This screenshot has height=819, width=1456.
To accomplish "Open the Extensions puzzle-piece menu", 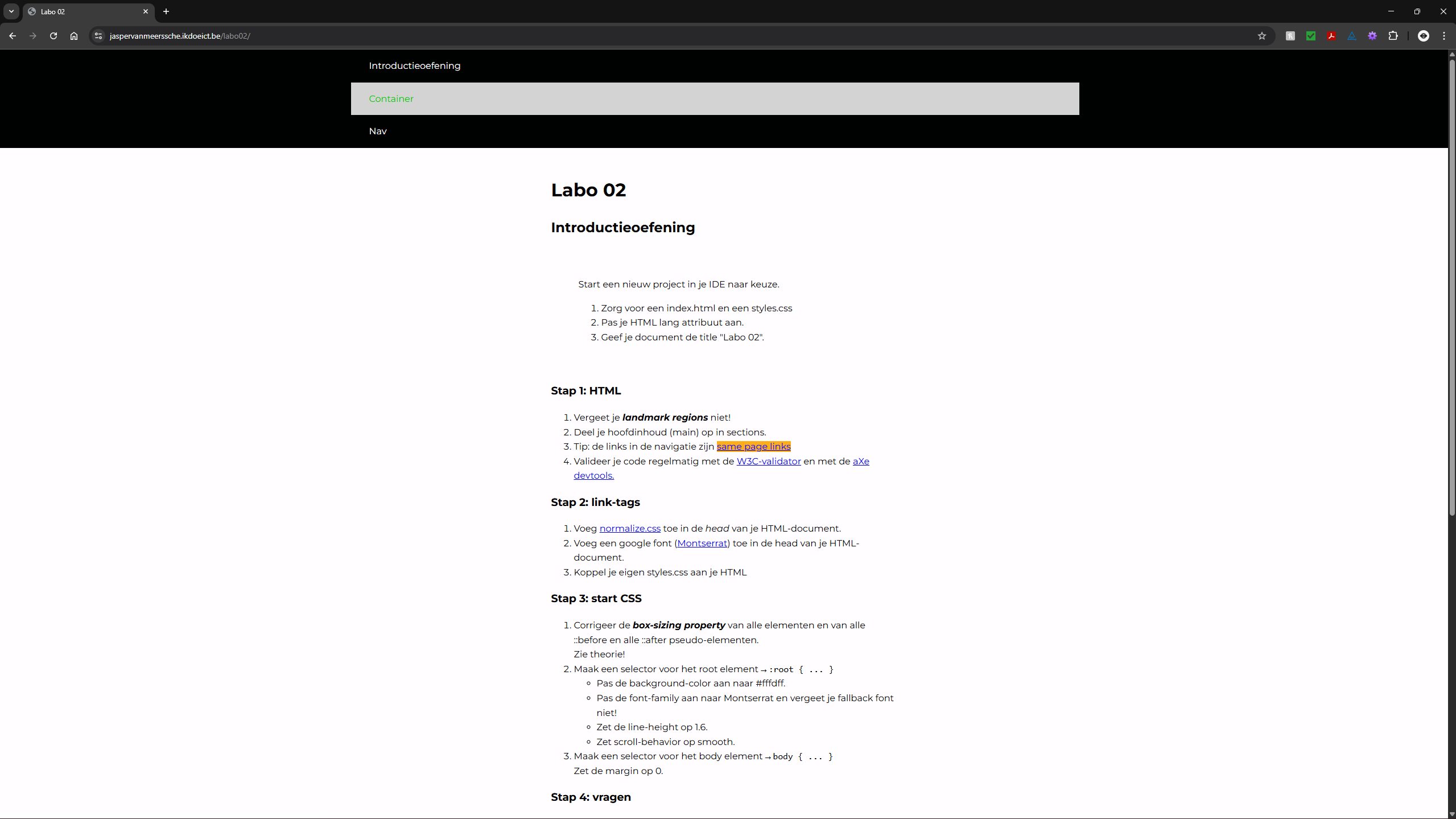I will [1393, 36].
